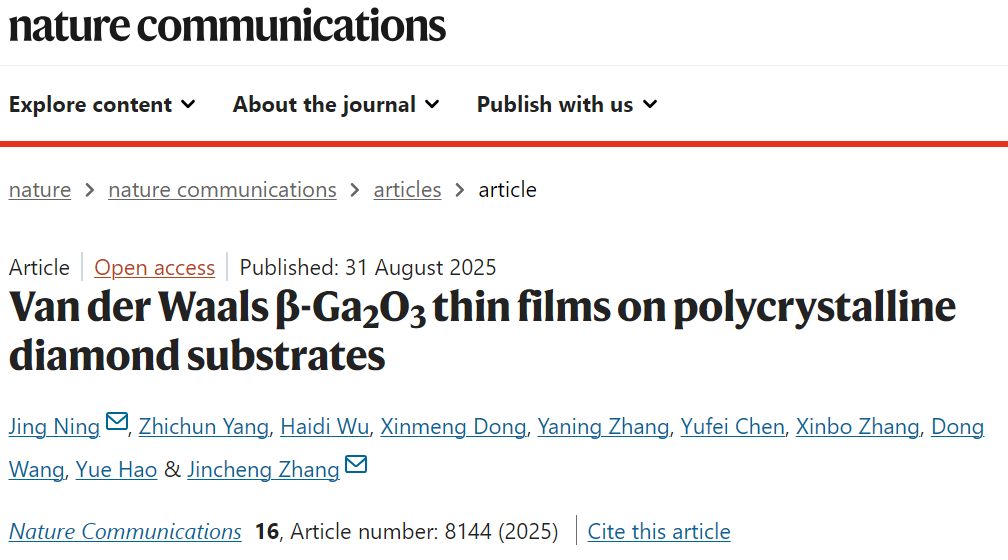Screen dimensions: 1008x560
Task: Open author Jing Ning's profile link
Action: tap(55, 427)
